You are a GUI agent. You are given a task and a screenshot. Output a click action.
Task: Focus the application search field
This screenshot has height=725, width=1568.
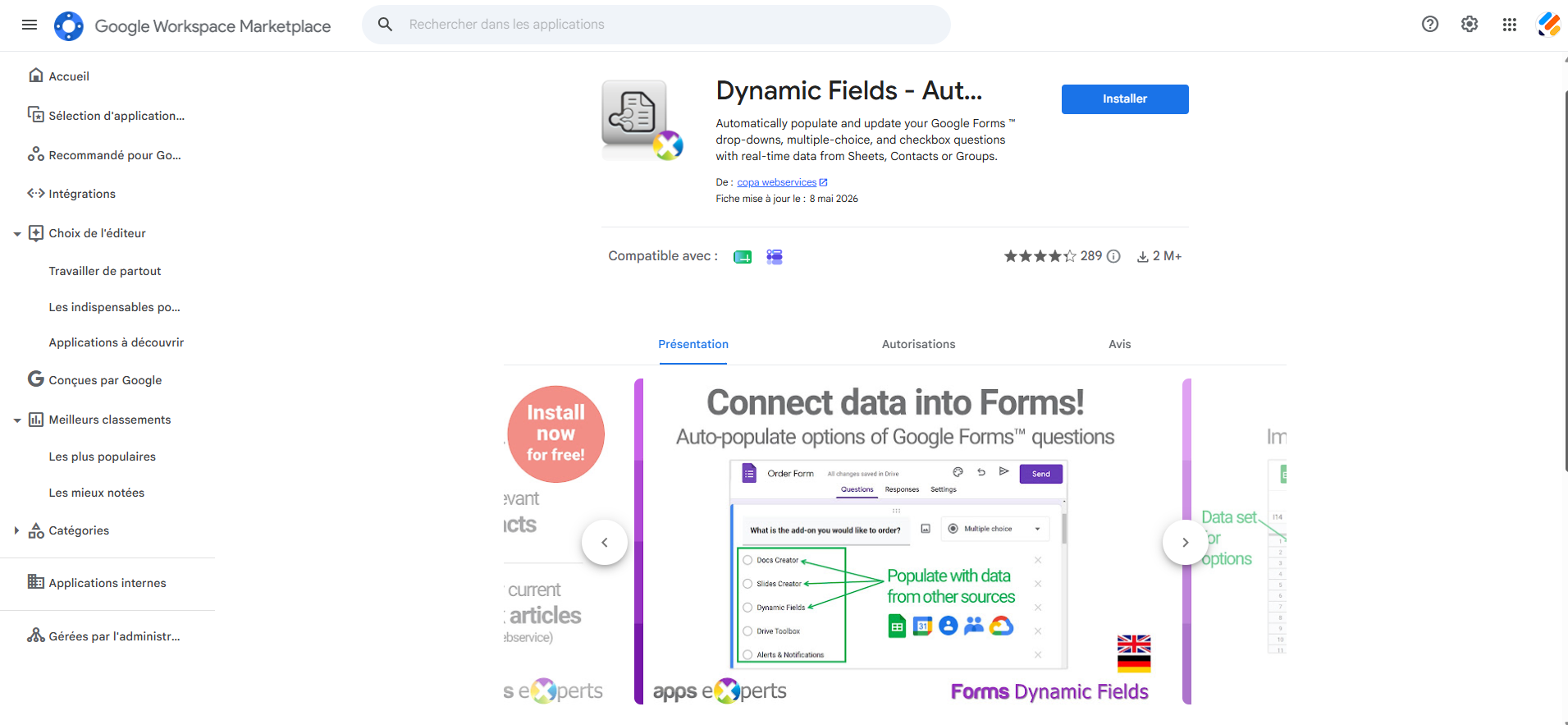(656, 25)
